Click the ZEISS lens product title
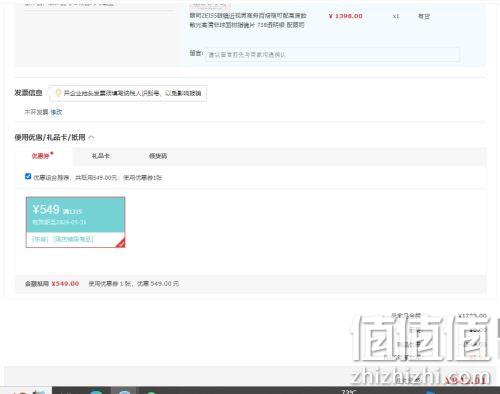Viewport: 500px width, 394px height. 248,20
